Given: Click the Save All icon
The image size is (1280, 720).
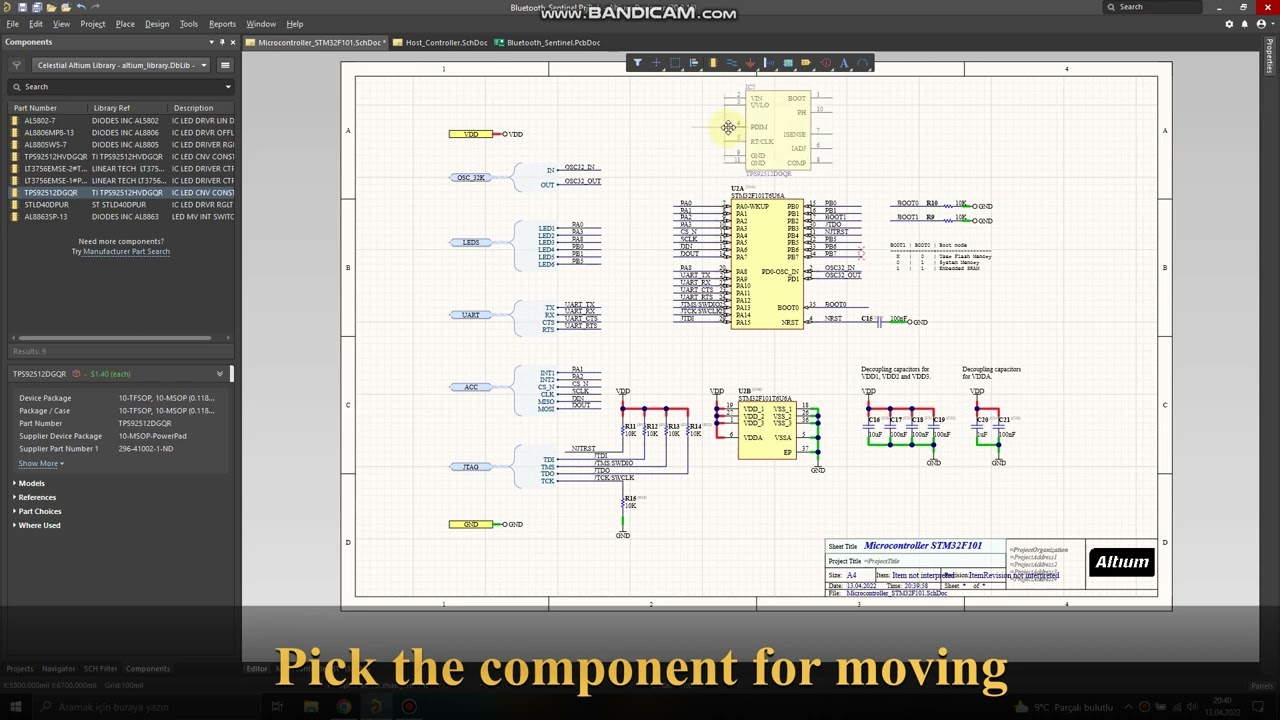Looking at the screenshot, I should pyautogui.click(x=37, y=7).
